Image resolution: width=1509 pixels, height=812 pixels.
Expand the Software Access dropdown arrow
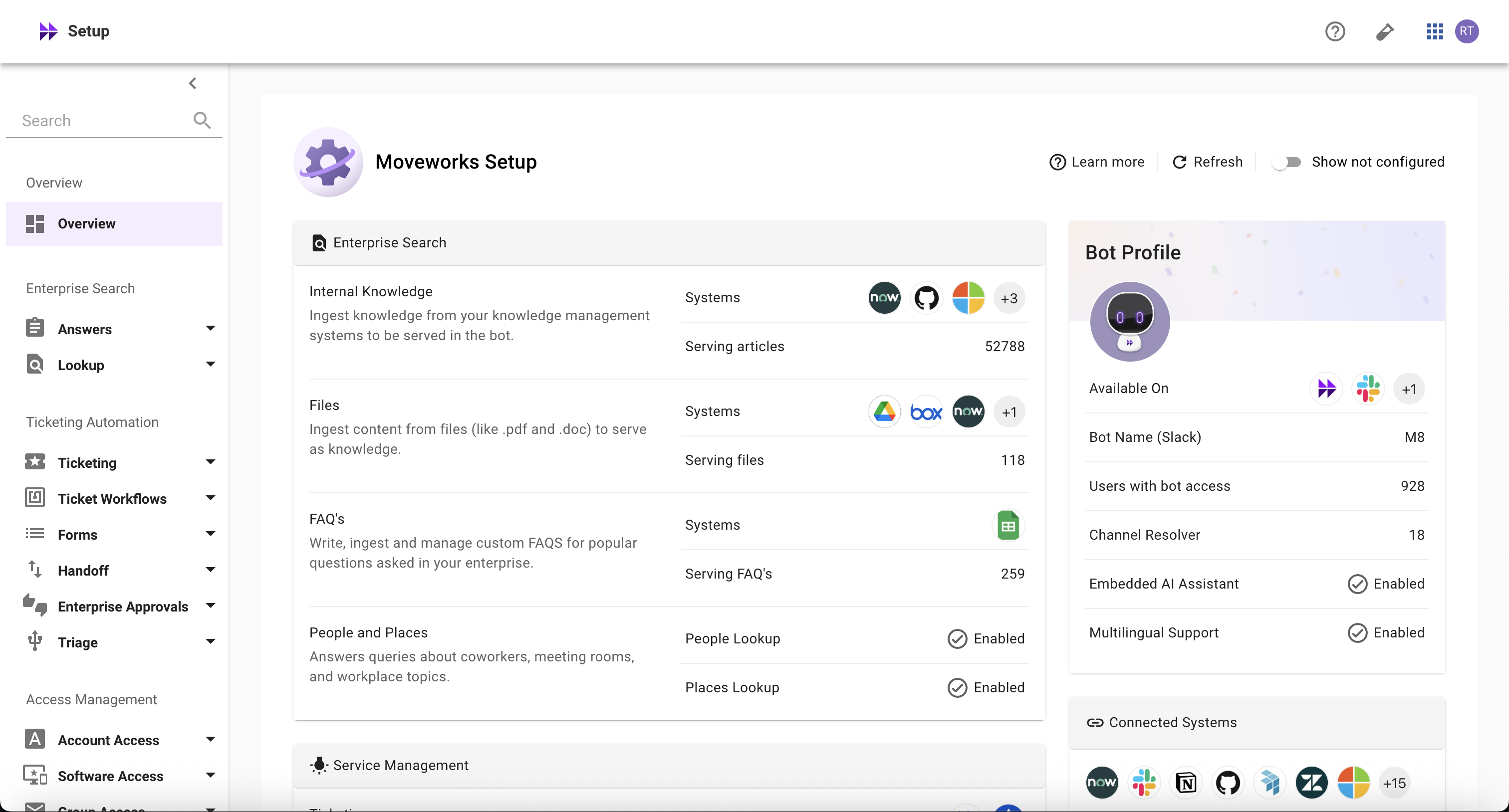point(210,775)
